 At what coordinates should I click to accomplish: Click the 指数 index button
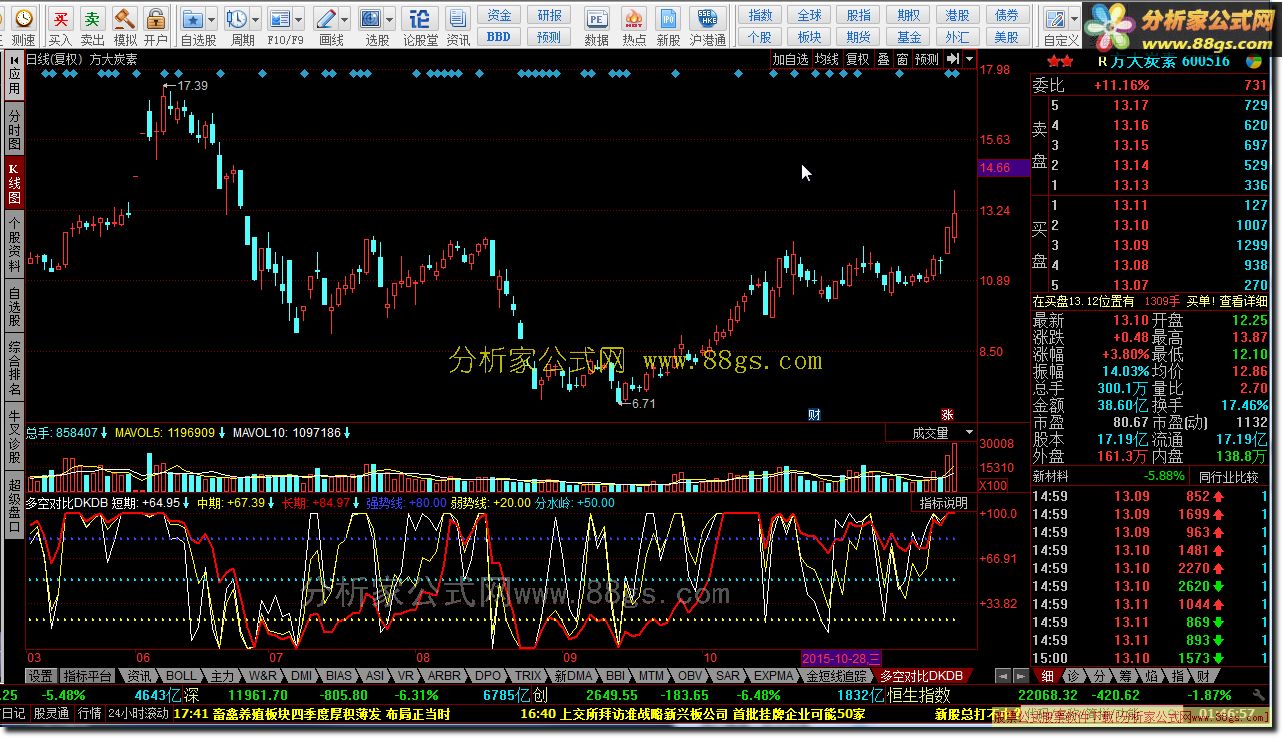coord(761,15)
